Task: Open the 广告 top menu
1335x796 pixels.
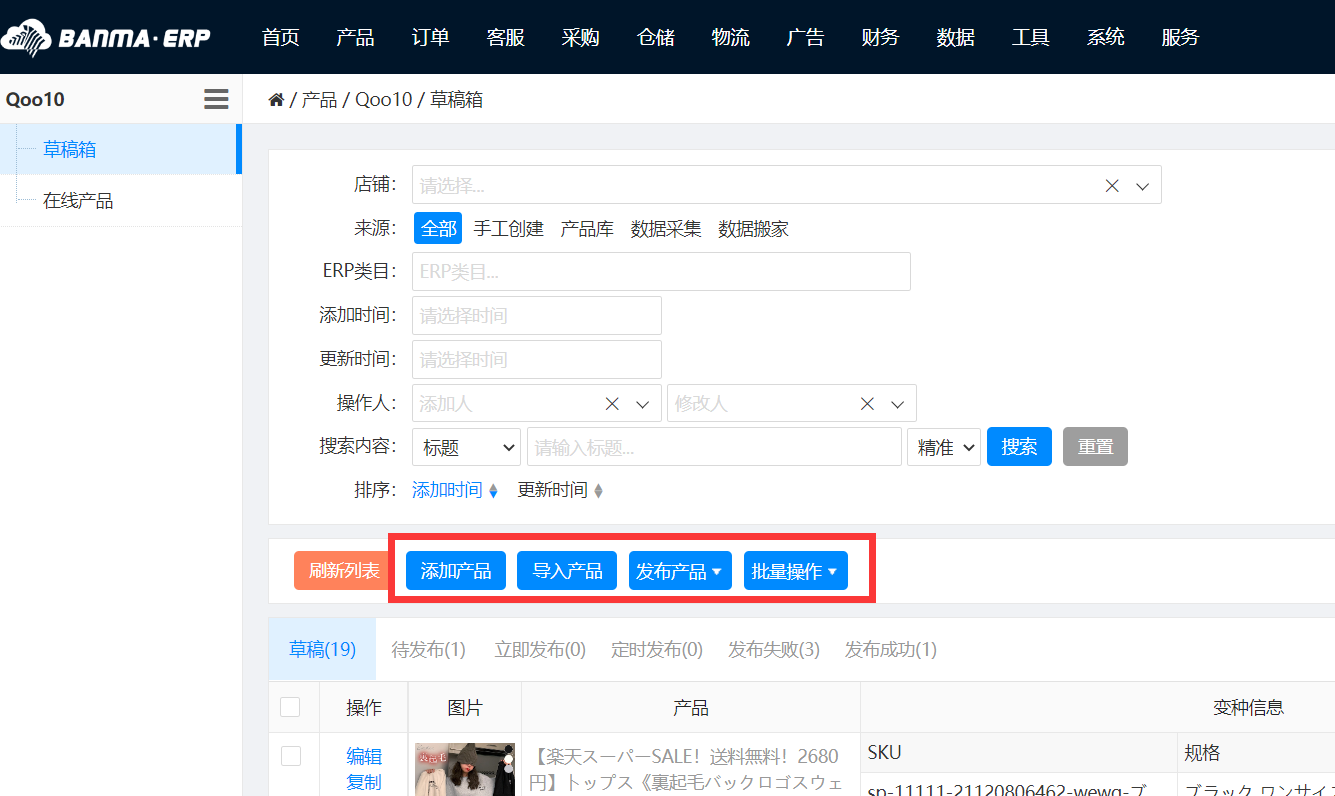Action: pos(806,38)
